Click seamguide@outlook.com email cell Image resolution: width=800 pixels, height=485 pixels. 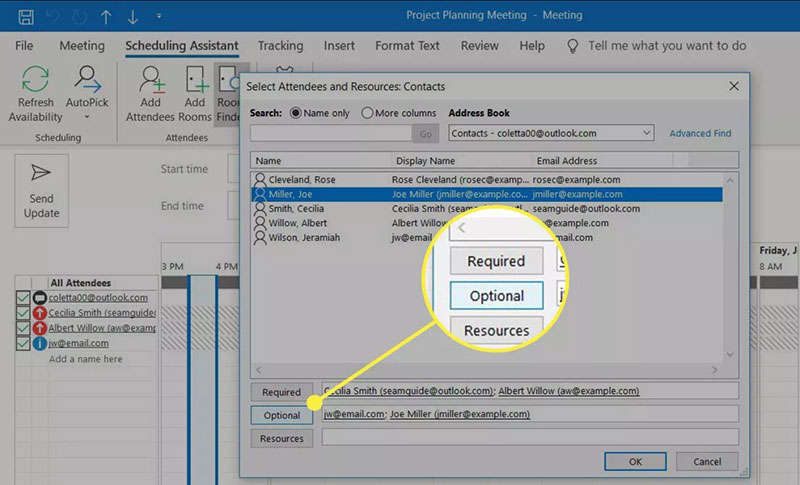[586, 209]
